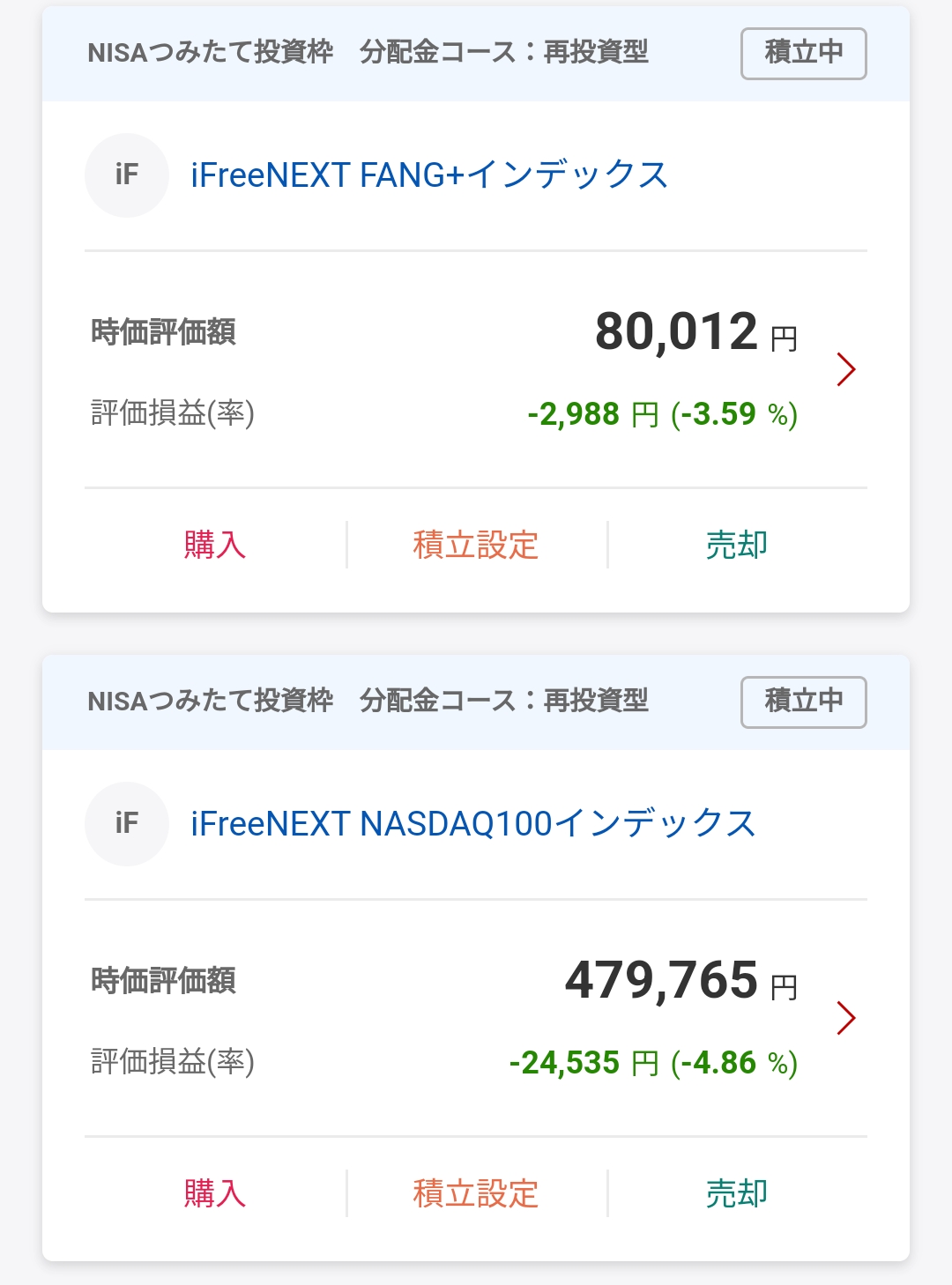Viewport: 952px width, 1285px height.
Task: Open 積立設定 for the FANG+ fund
Action: (x=476, y=545)
